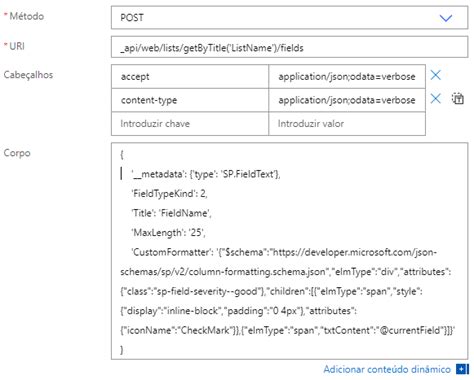The height and width of the screenshot is (380, 474).
Task: Click the content-type header value field
Action: click(x=347, y=100)
